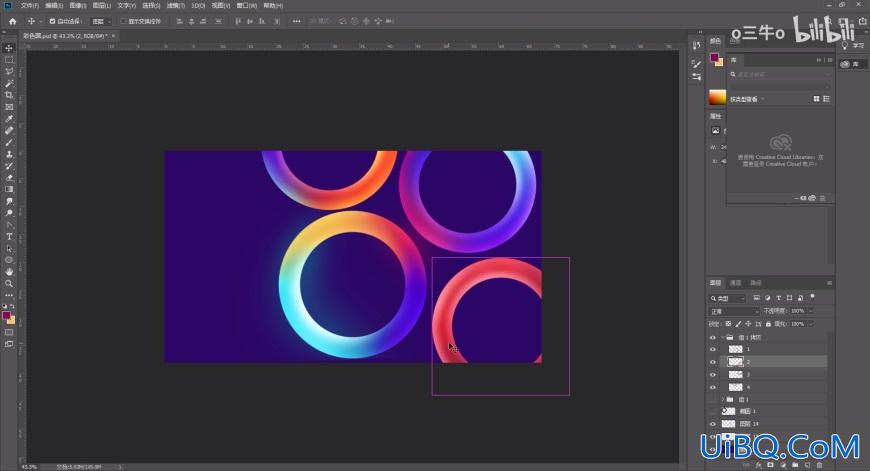870x471 pixels.
Task: Pick the Eyedropper tool
Action: point(9,119)
